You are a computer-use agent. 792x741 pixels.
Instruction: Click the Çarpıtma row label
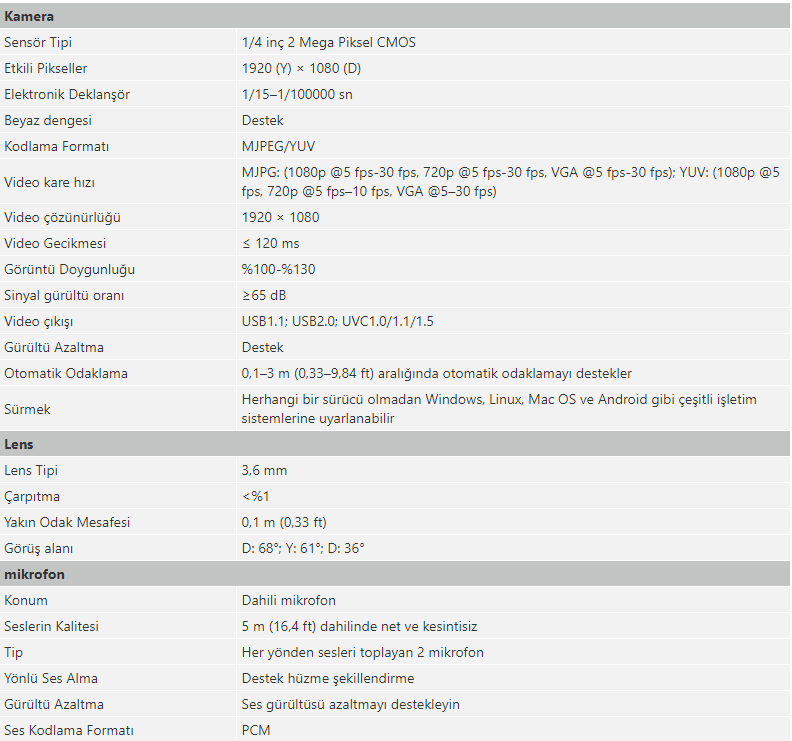point(32,497)
